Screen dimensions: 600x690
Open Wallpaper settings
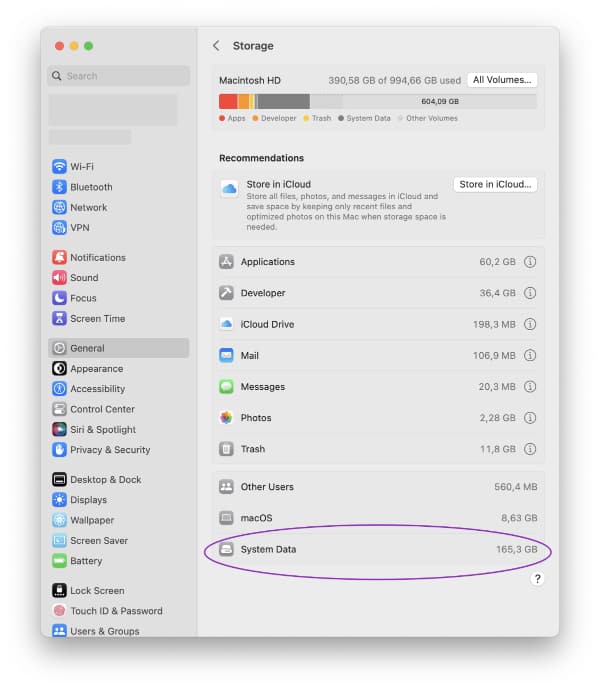83,520
